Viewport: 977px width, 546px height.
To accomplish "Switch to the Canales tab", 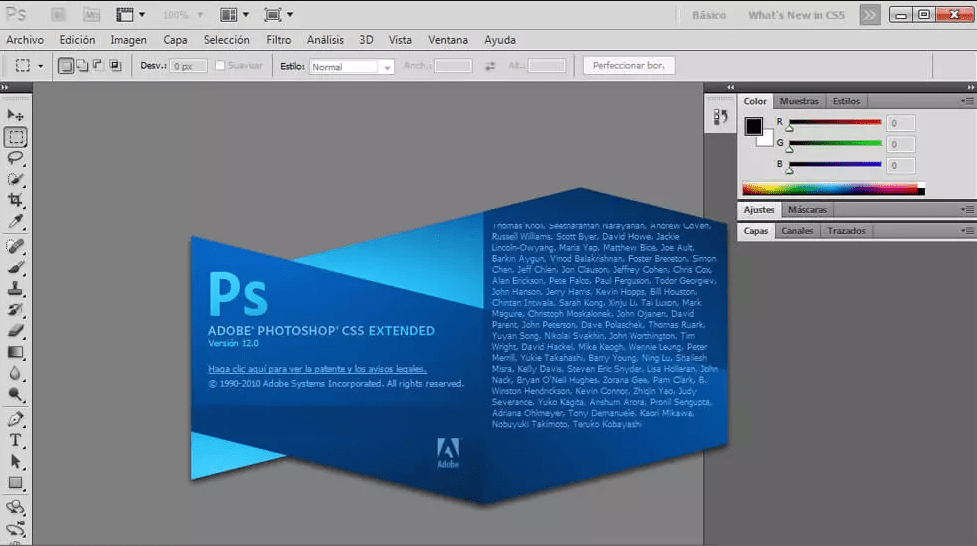I will 797,231.
